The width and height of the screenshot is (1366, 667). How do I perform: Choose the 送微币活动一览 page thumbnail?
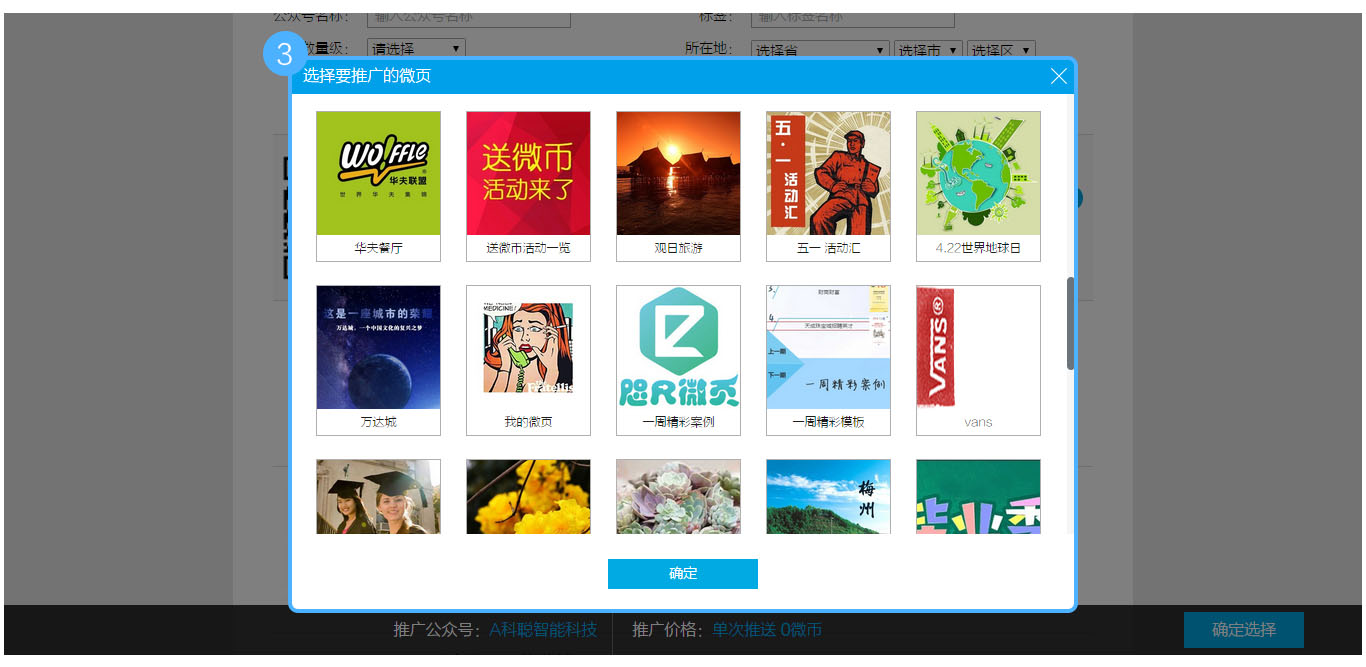(528, 174)
